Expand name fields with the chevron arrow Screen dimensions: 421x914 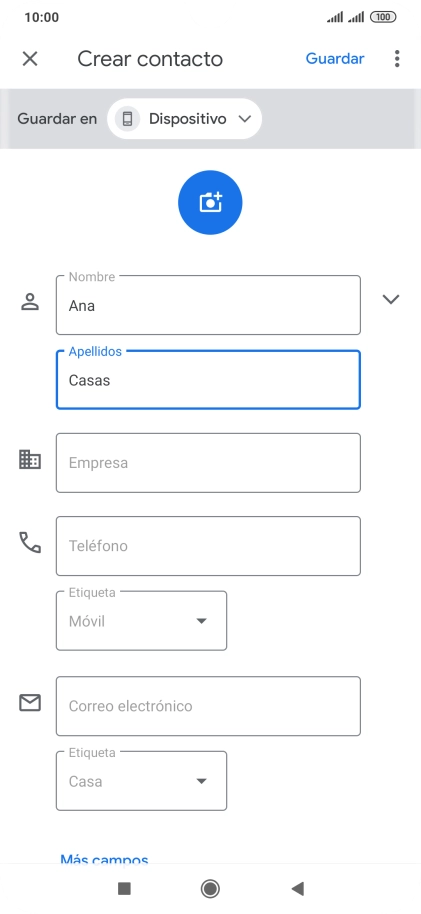(x=391, y=299)
